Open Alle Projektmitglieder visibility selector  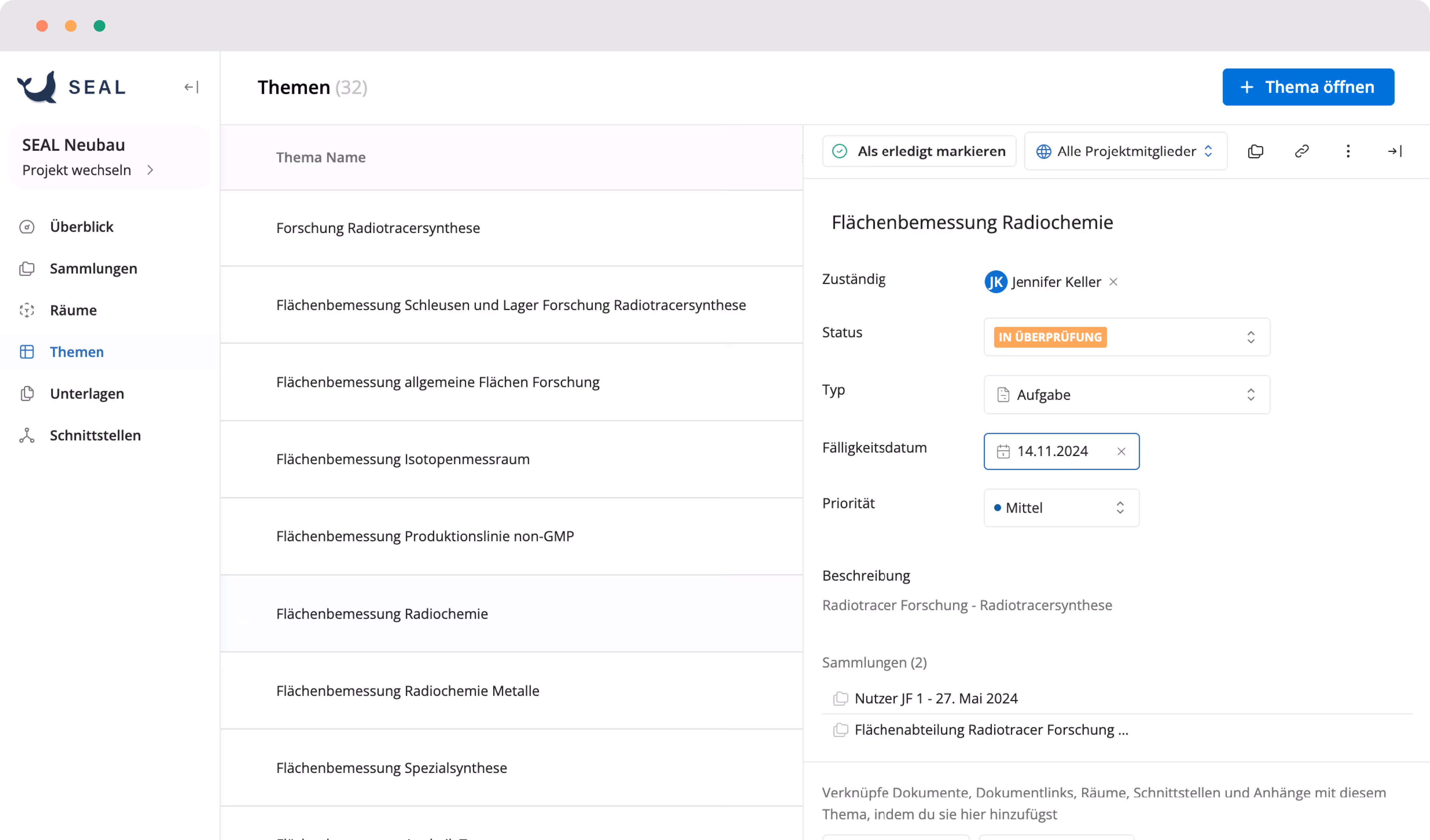[1125, 151]
